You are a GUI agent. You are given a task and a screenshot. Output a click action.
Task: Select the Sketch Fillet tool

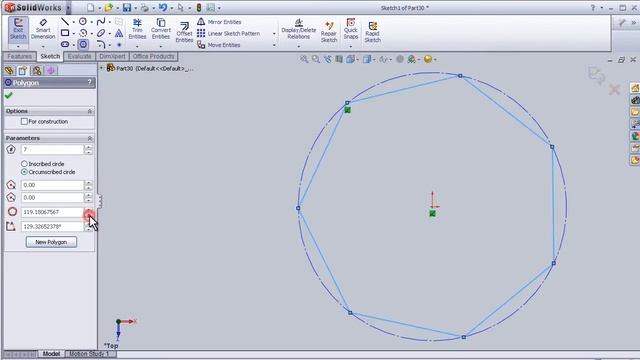pyautogui.click(x=101, y=44)
